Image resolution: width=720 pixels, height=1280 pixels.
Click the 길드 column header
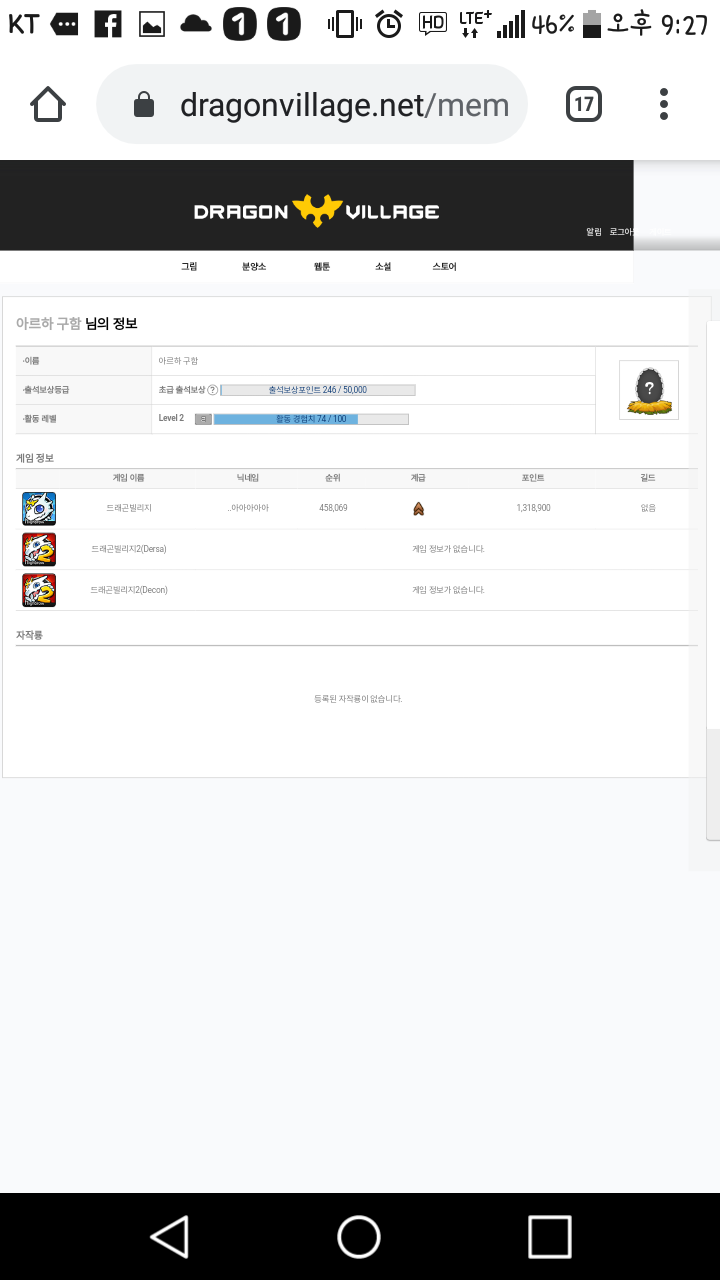[x=648, y=479]
